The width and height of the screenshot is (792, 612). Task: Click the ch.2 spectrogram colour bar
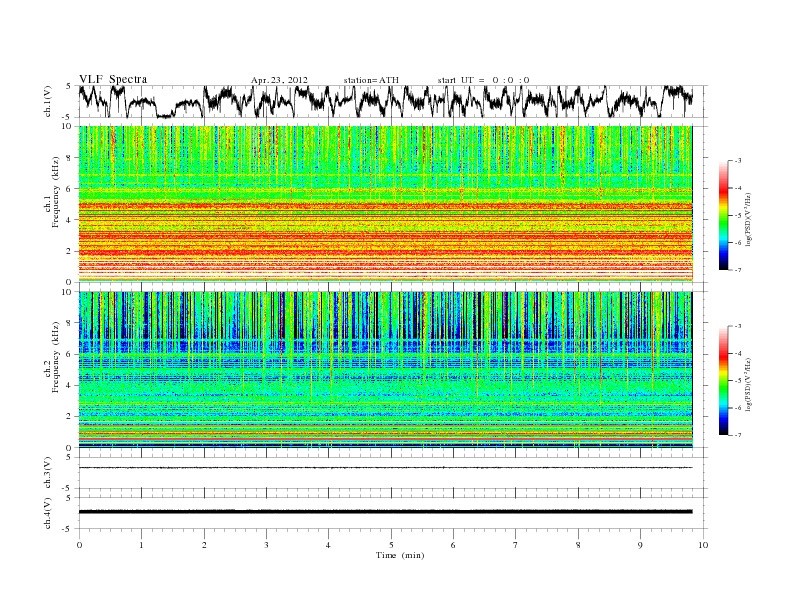point(723,380)
